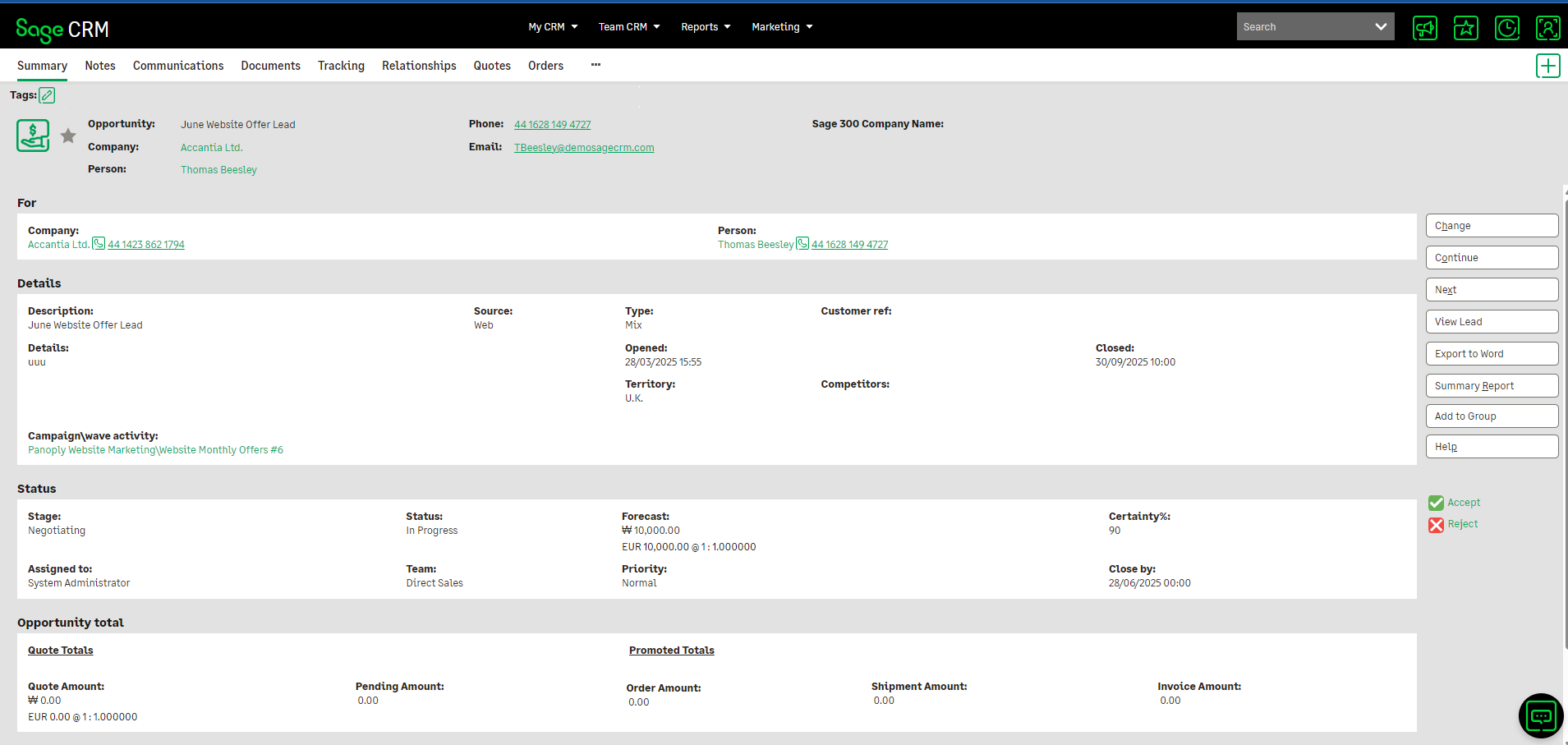Click header phone 44 1628 149 4727
The image size is (1568, 745).
click(x=552, y=125)
